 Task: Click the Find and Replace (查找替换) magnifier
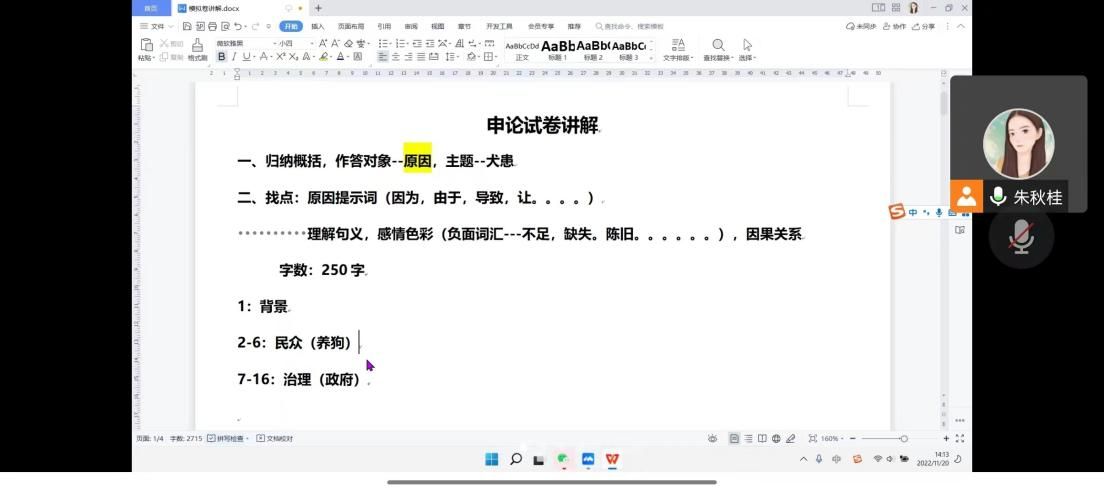(718, 45)
